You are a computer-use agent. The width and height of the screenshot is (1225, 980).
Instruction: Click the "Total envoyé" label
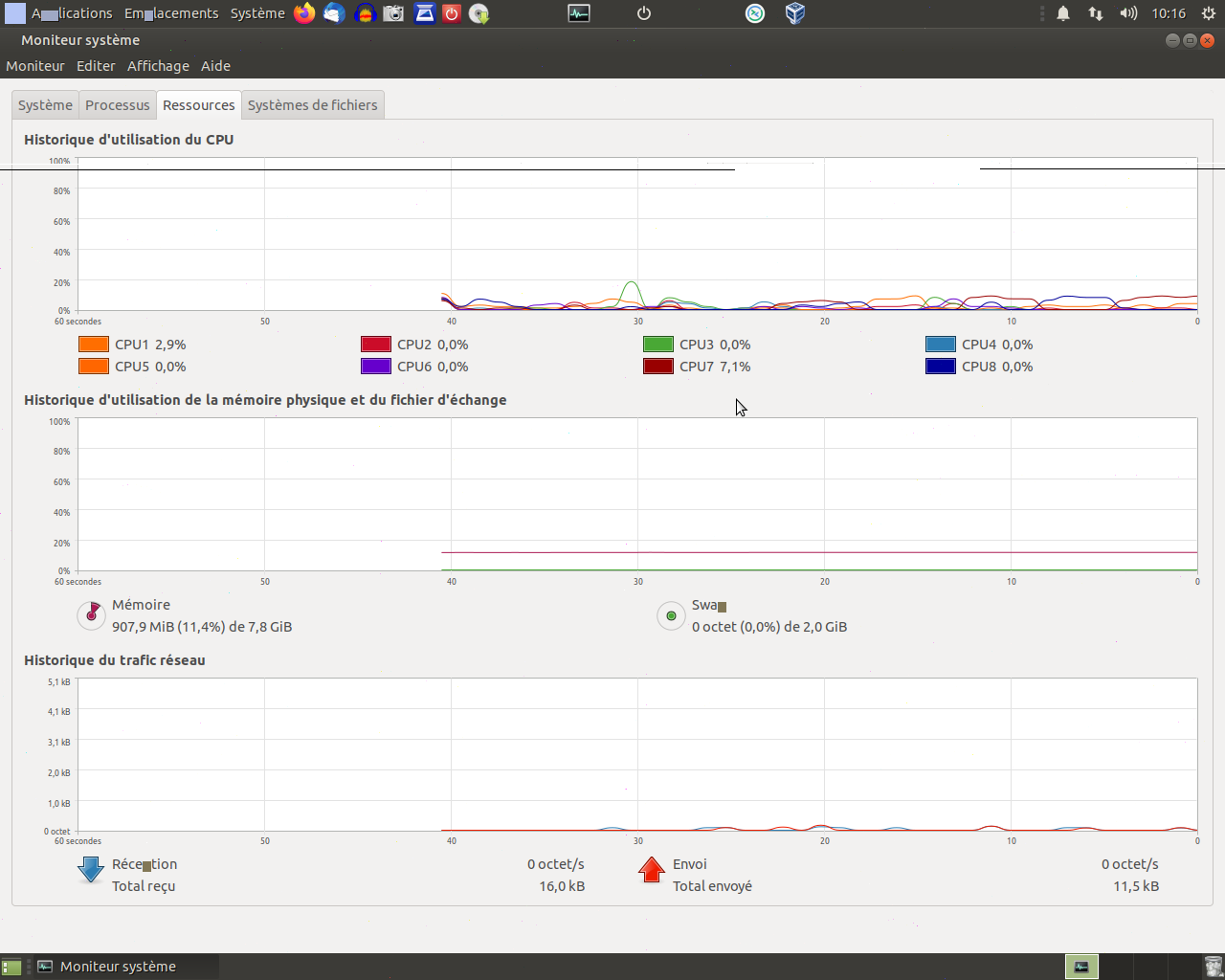712,886
